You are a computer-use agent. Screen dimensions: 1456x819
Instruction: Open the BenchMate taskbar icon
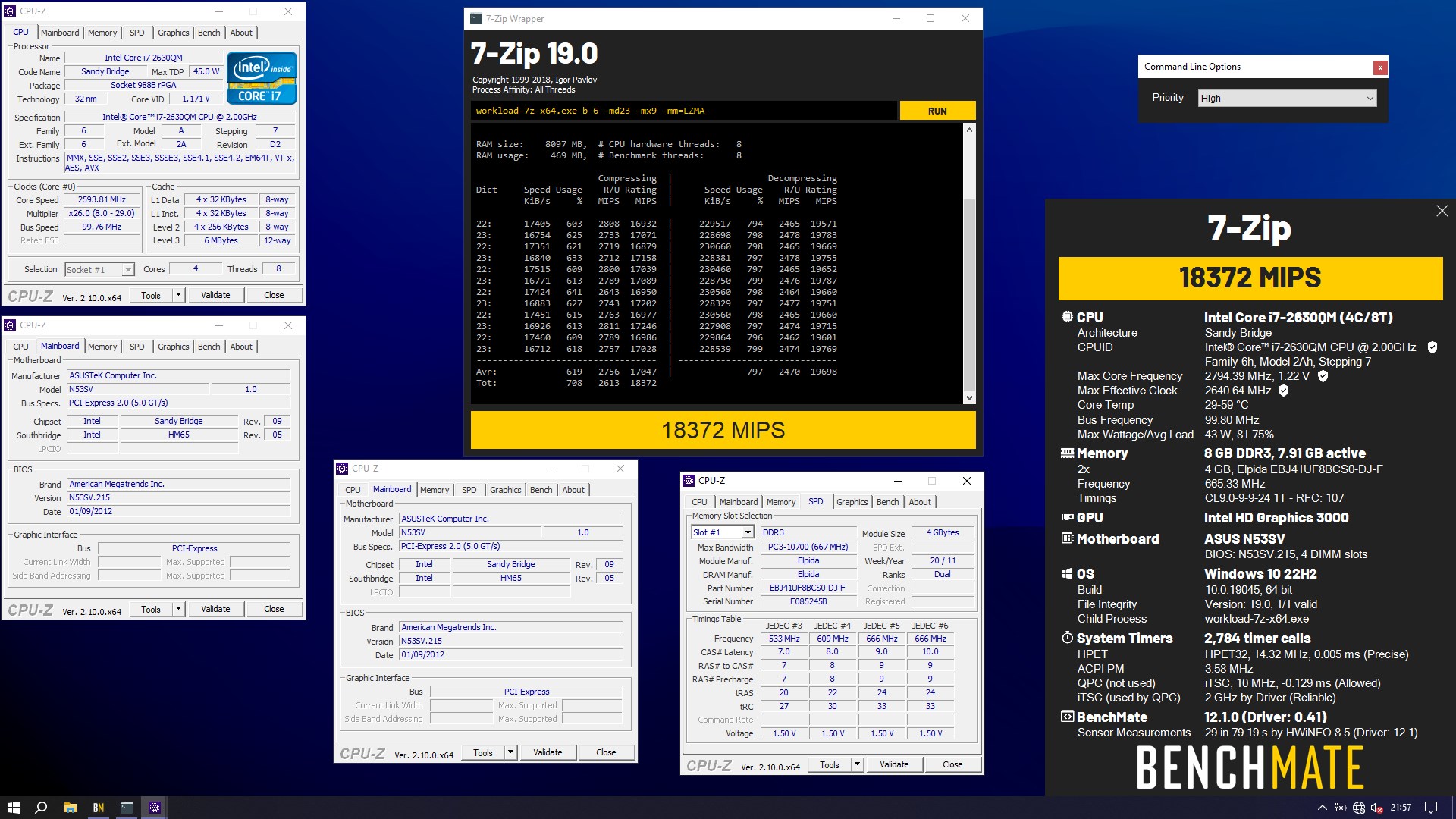tap(98, 808)
